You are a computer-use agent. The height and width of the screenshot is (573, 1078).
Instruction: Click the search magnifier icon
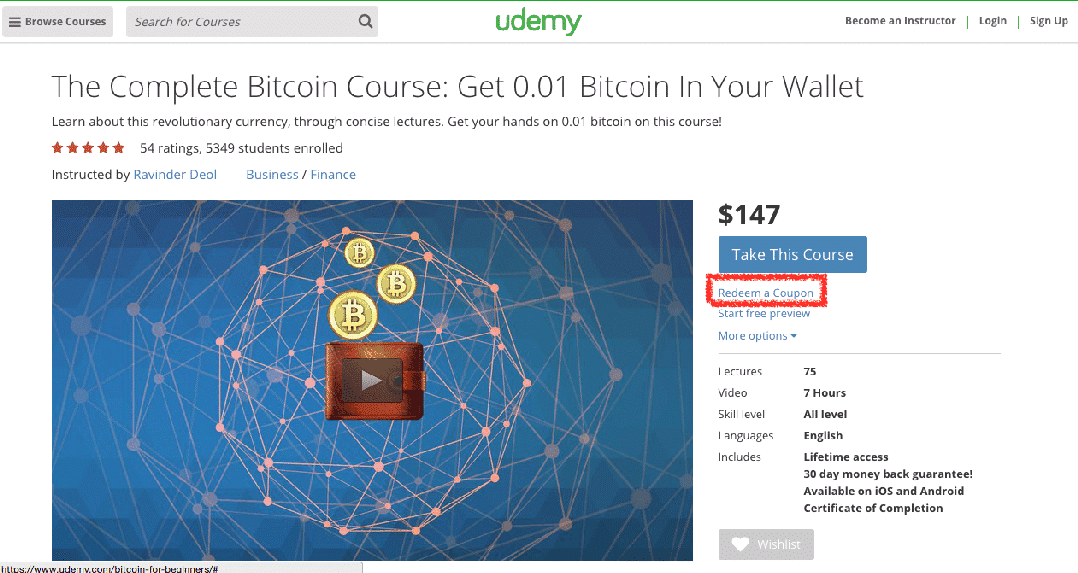pos(365,21)
